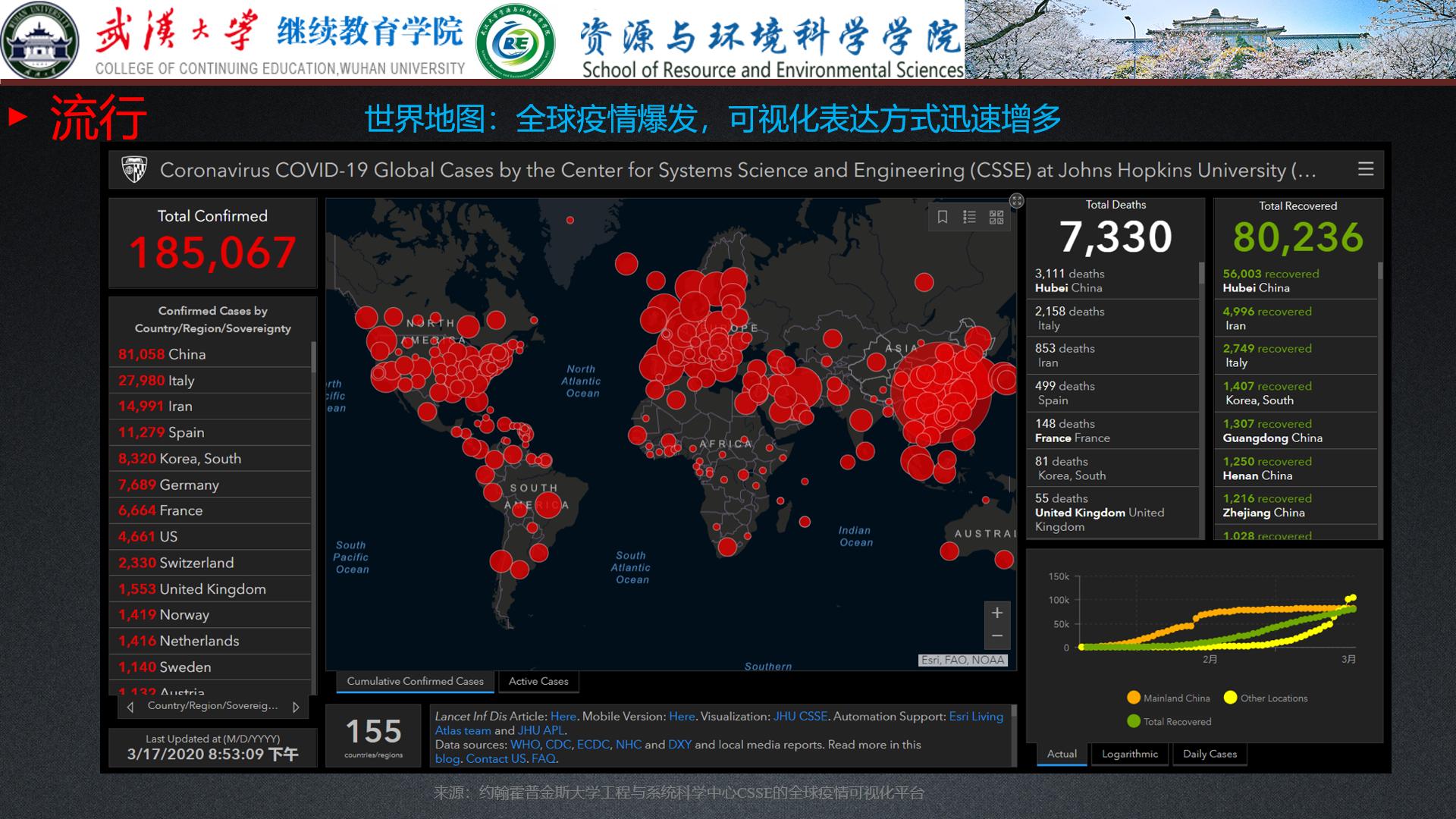The width and height of the screenshot is (1456, 819).
Task: Go to previous list with left arrow
Action: (x=130, y=707)
